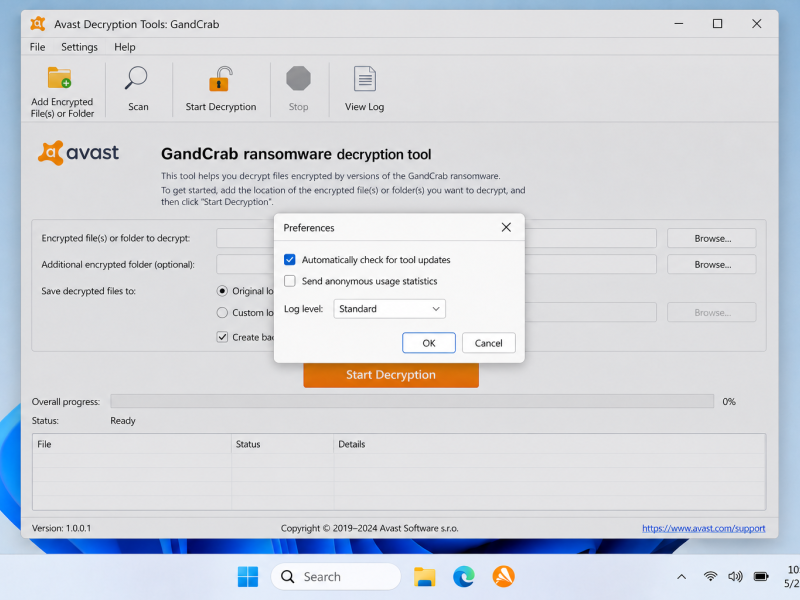Screen dimensions: 800x600
Task: Select the Original location radio button
Action: click(x=222, y=291)
